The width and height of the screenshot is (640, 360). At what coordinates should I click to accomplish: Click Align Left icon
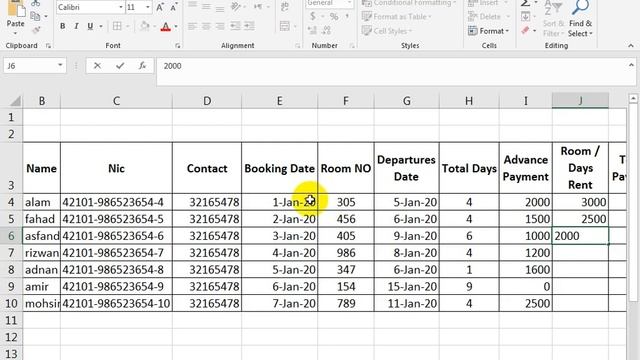pyautogui.click(x=192, y=26)
